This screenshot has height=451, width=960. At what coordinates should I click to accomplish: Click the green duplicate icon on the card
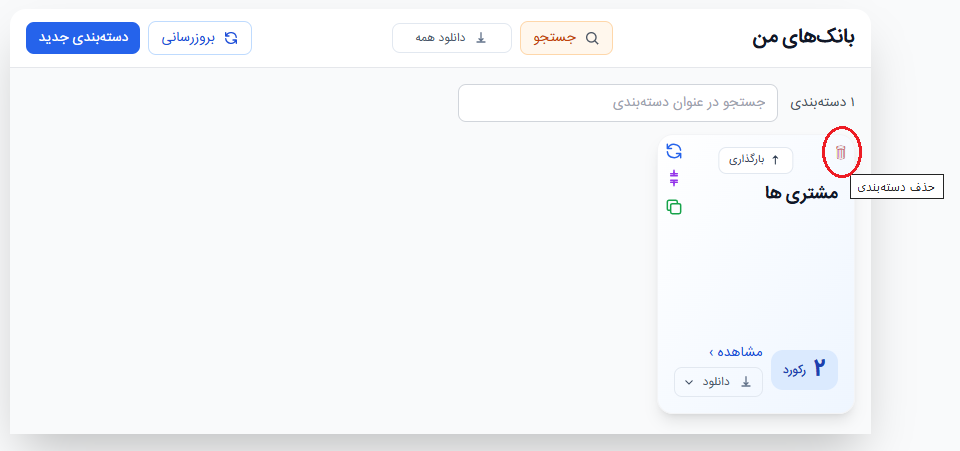pyautogui.click(x=674, y=207)
